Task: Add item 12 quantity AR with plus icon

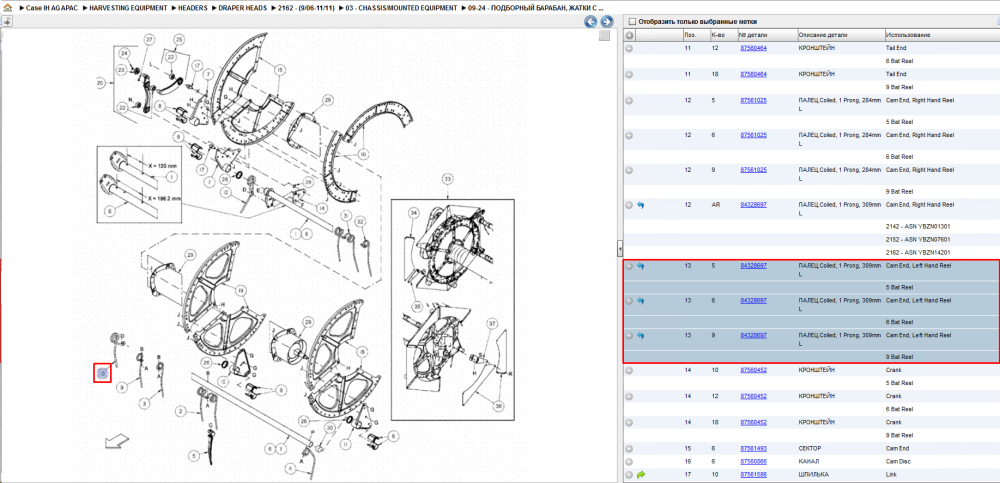Action: click(x=629, y=205)
